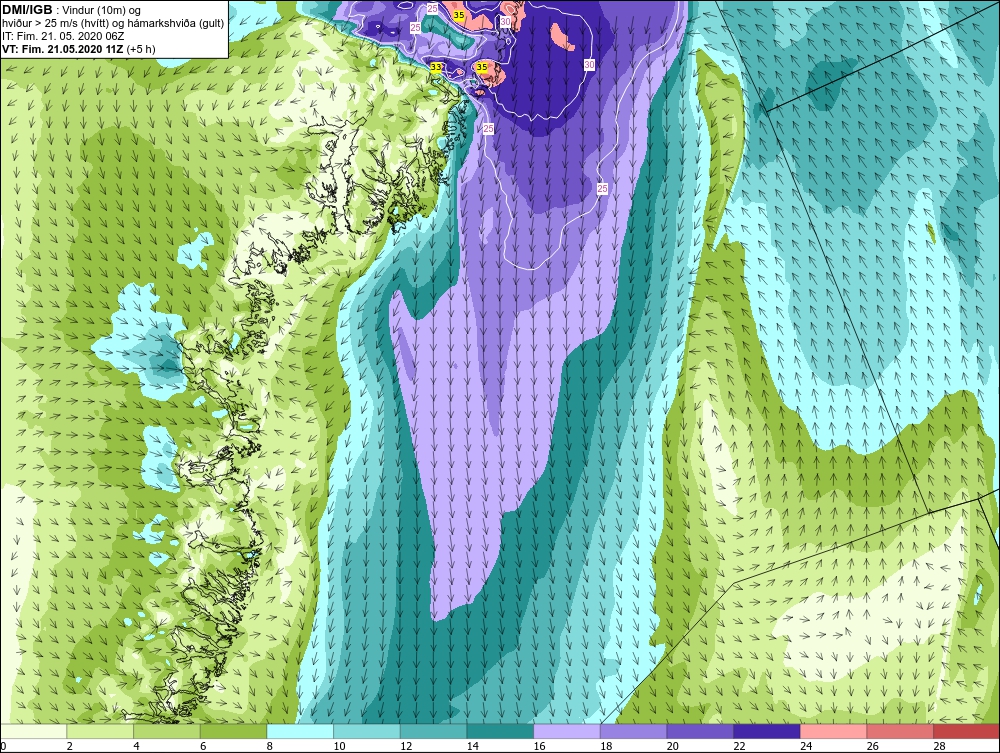Click the '(+5 h)' forecast offset text

(x=141, y=48)
